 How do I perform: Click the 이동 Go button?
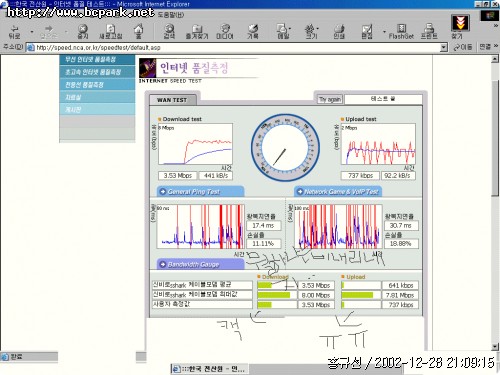coord(463,47)
